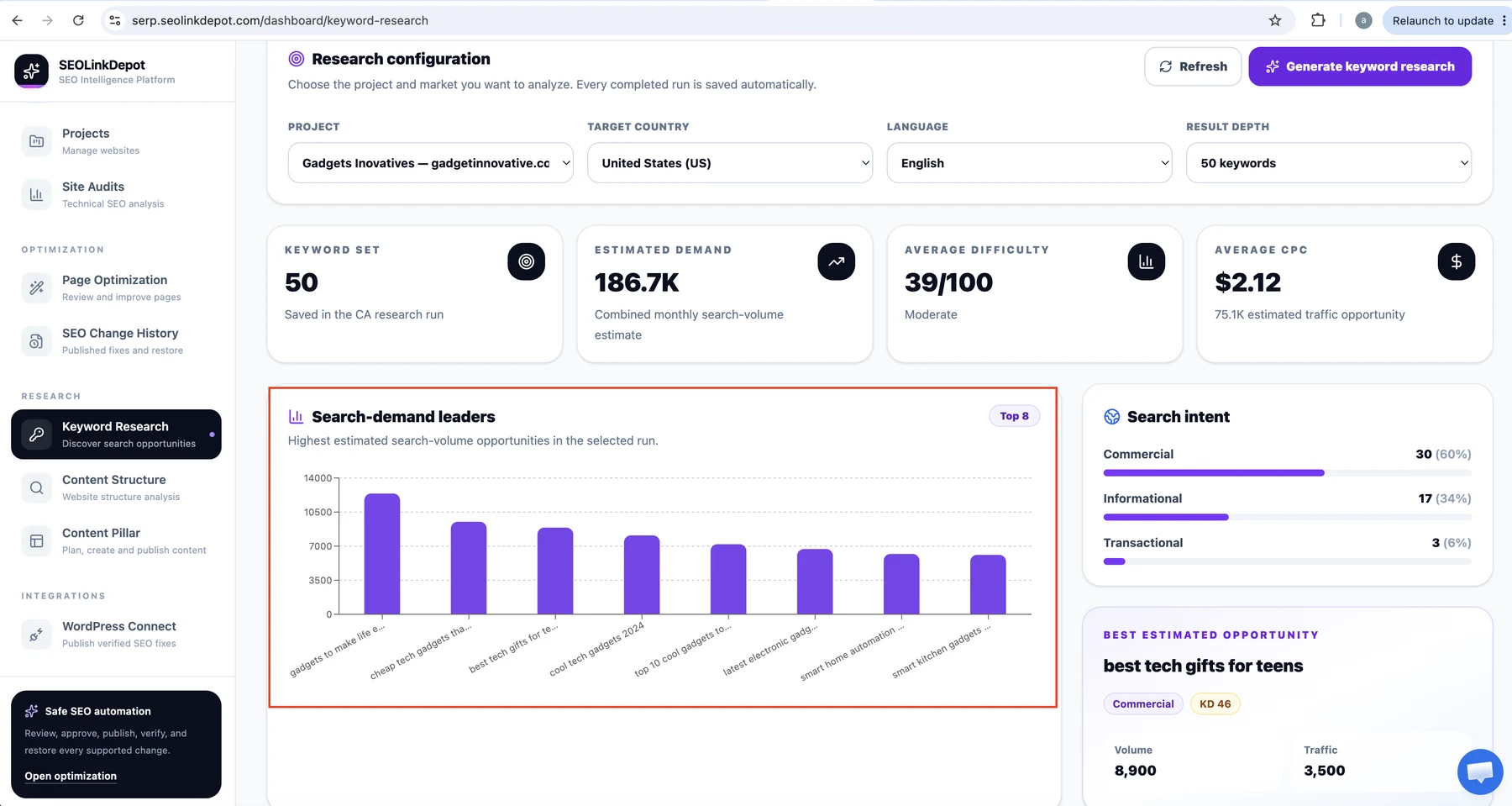Click the Relaunch to update button

click(1442, 20)
